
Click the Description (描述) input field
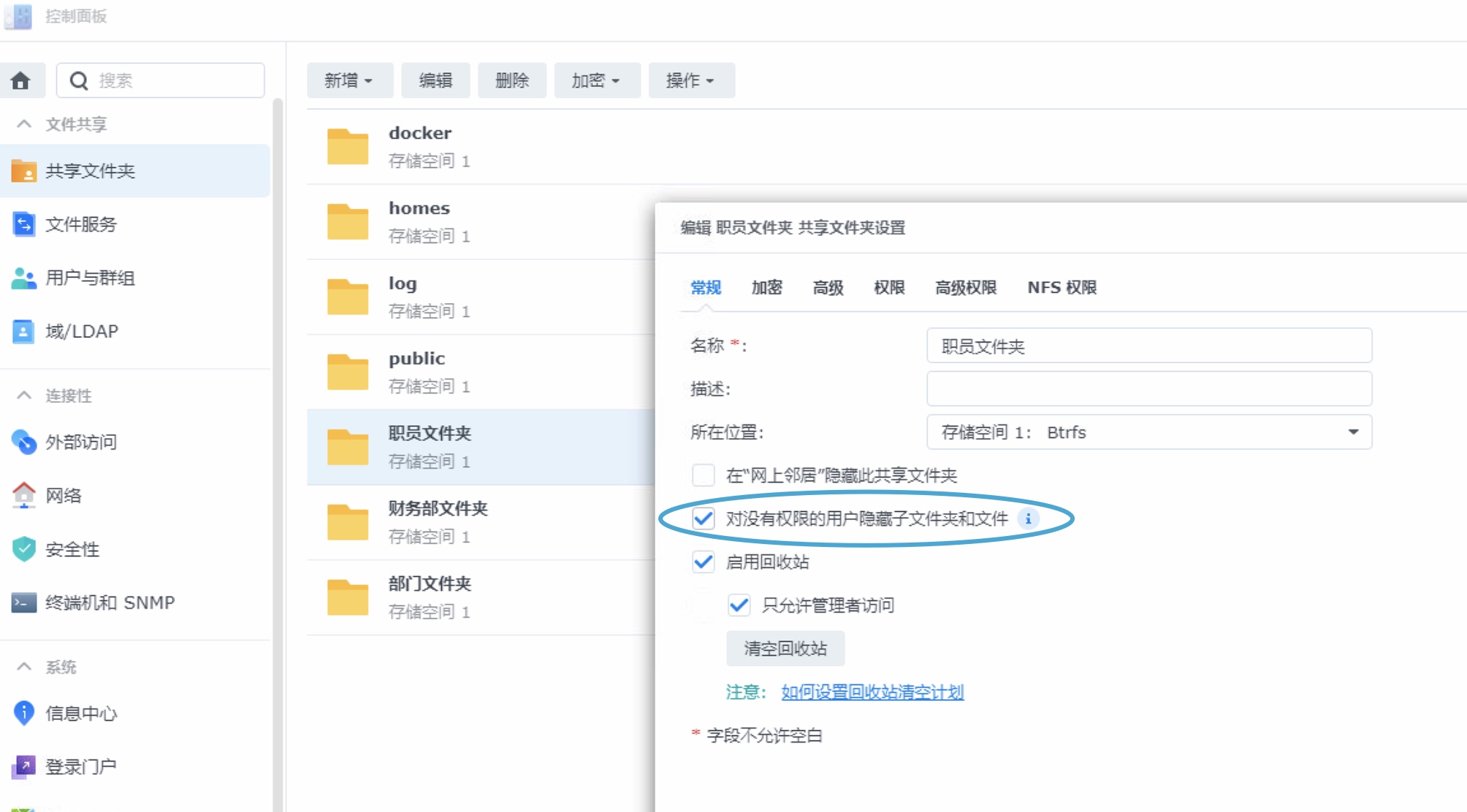click(x=1149, y=388)
